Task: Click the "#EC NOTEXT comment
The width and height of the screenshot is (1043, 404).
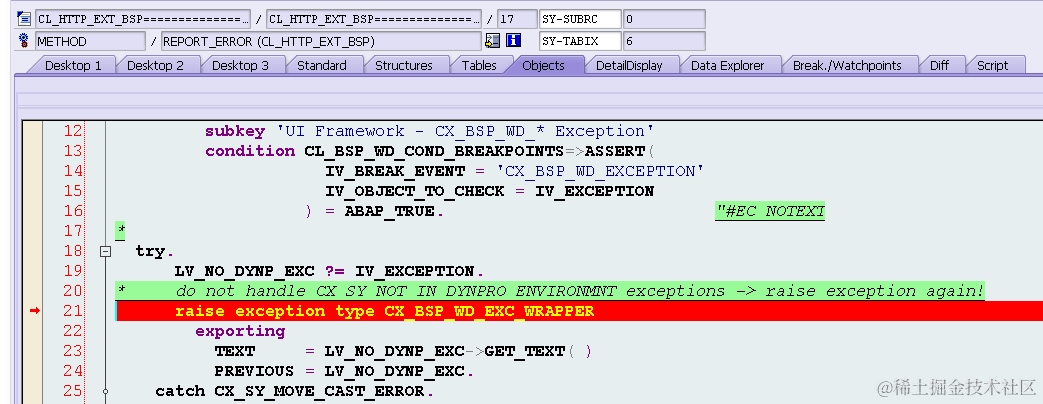Action: pos(770,211)
